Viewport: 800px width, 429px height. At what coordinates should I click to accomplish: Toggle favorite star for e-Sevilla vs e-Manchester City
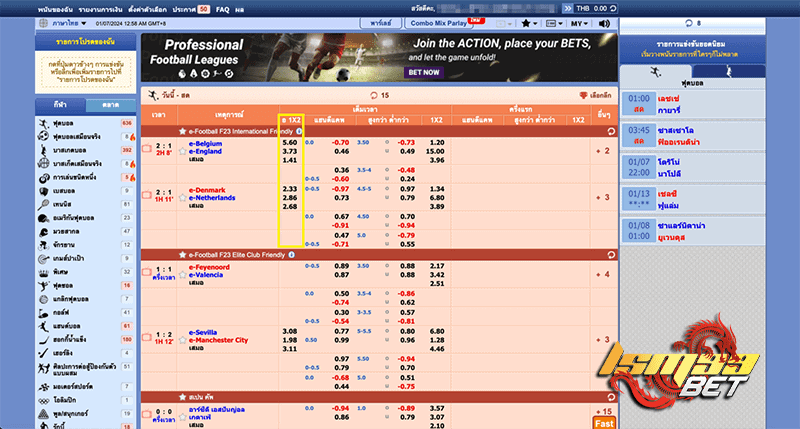click(x=183, y=340)
